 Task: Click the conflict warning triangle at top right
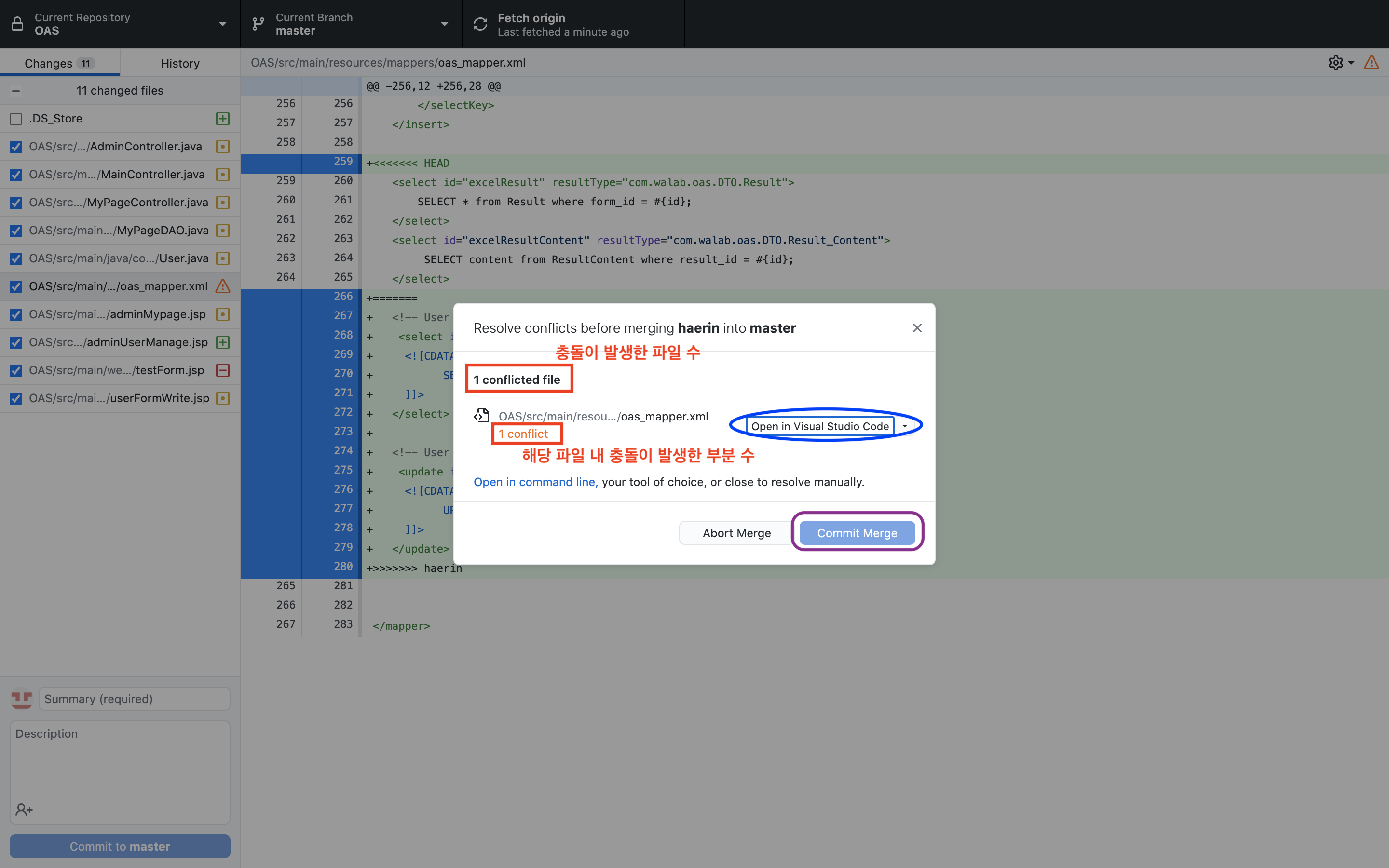point(1371,63)
